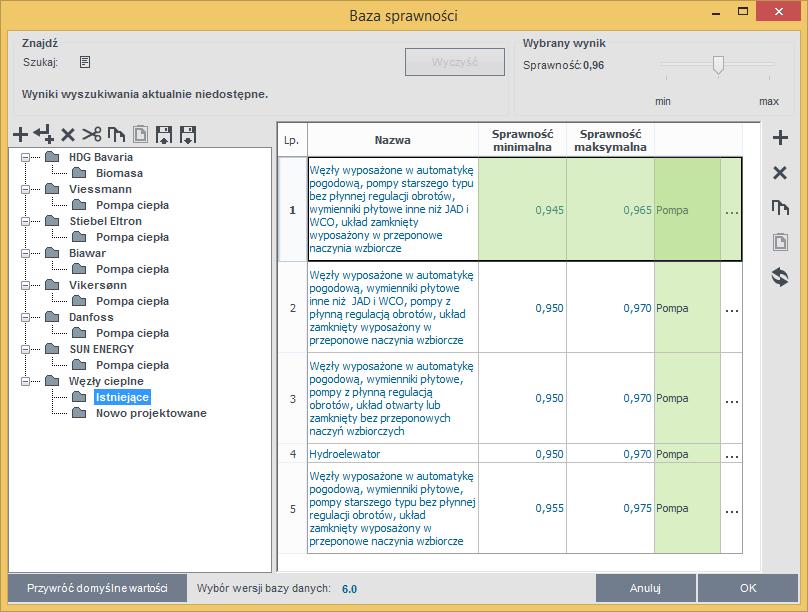The width and height of the screenshot is (808, 612).
Task: Collapse the Stiebel Eltron tree node
Action: click(25, 222)
